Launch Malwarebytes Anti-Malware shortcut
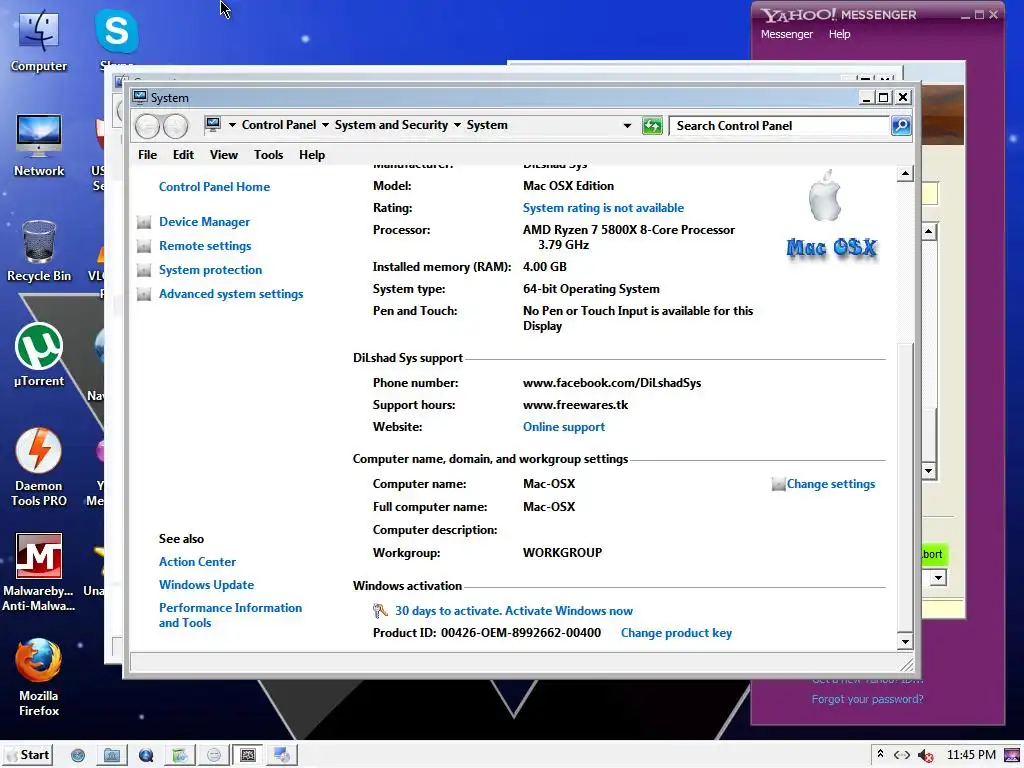The image size is (1024, 768). [x=39, y=573]
